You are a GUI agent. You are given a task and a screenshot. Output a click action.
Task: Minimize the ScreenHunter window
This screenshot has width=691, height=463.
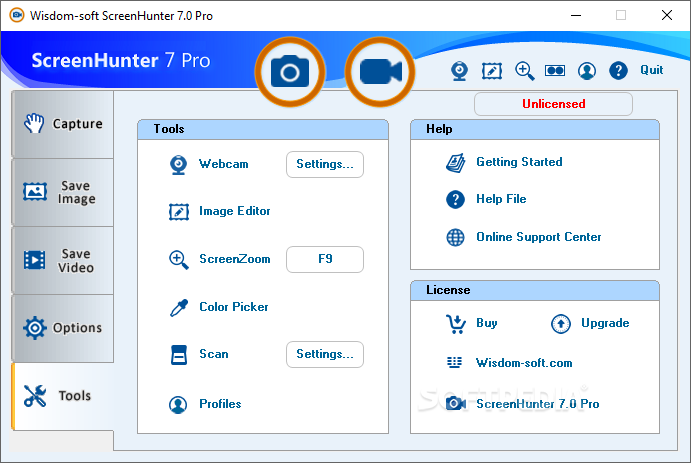pos(576,15)
